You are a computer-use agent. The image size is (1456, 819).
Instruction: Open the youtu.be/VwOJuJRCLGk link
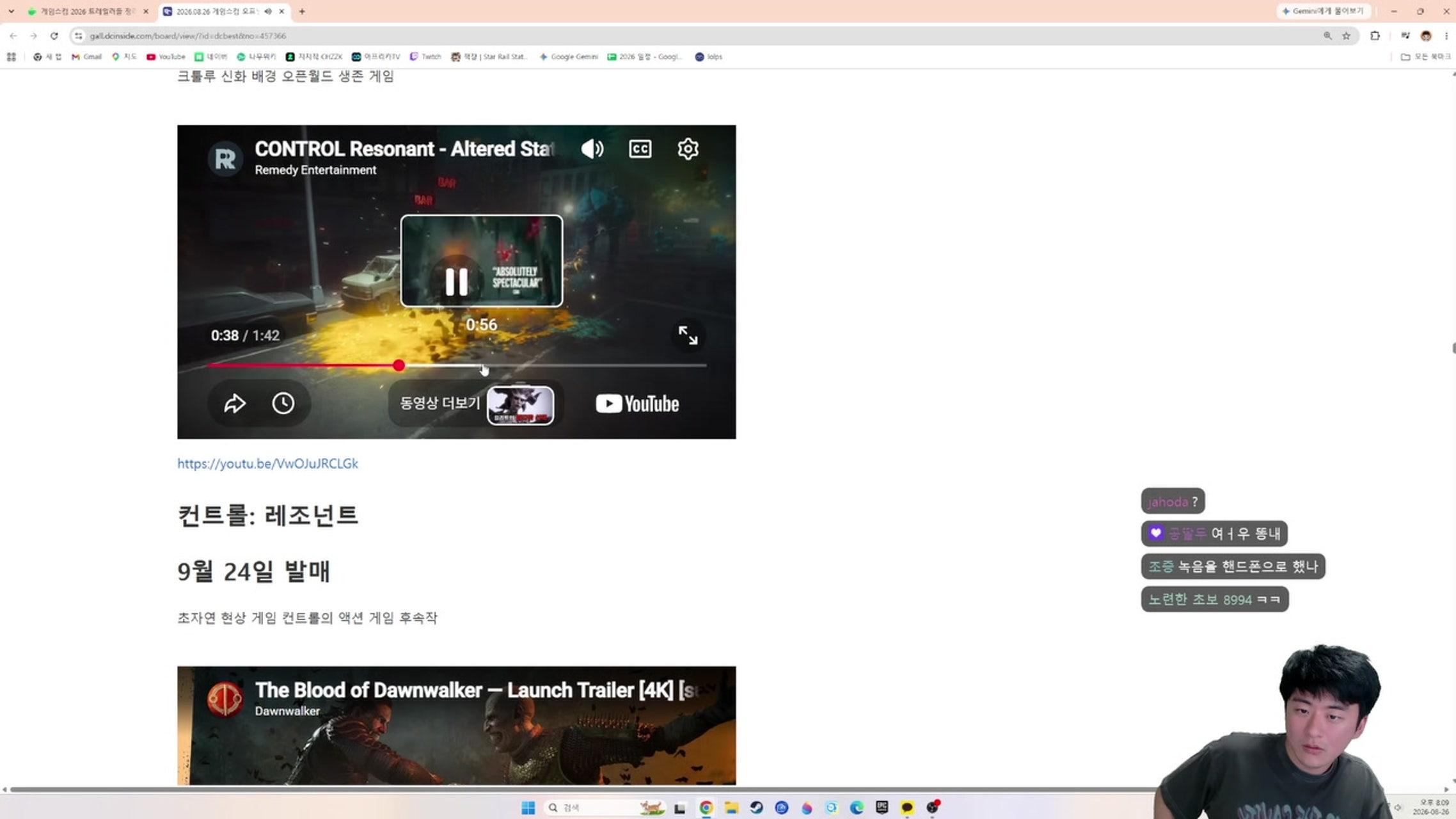click(267, 464)
